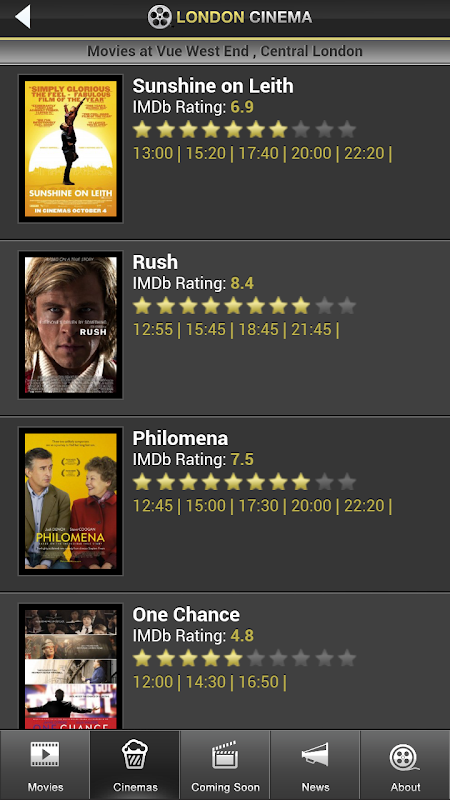
Task: Open the About film reel icon
Action: point(405,757)
